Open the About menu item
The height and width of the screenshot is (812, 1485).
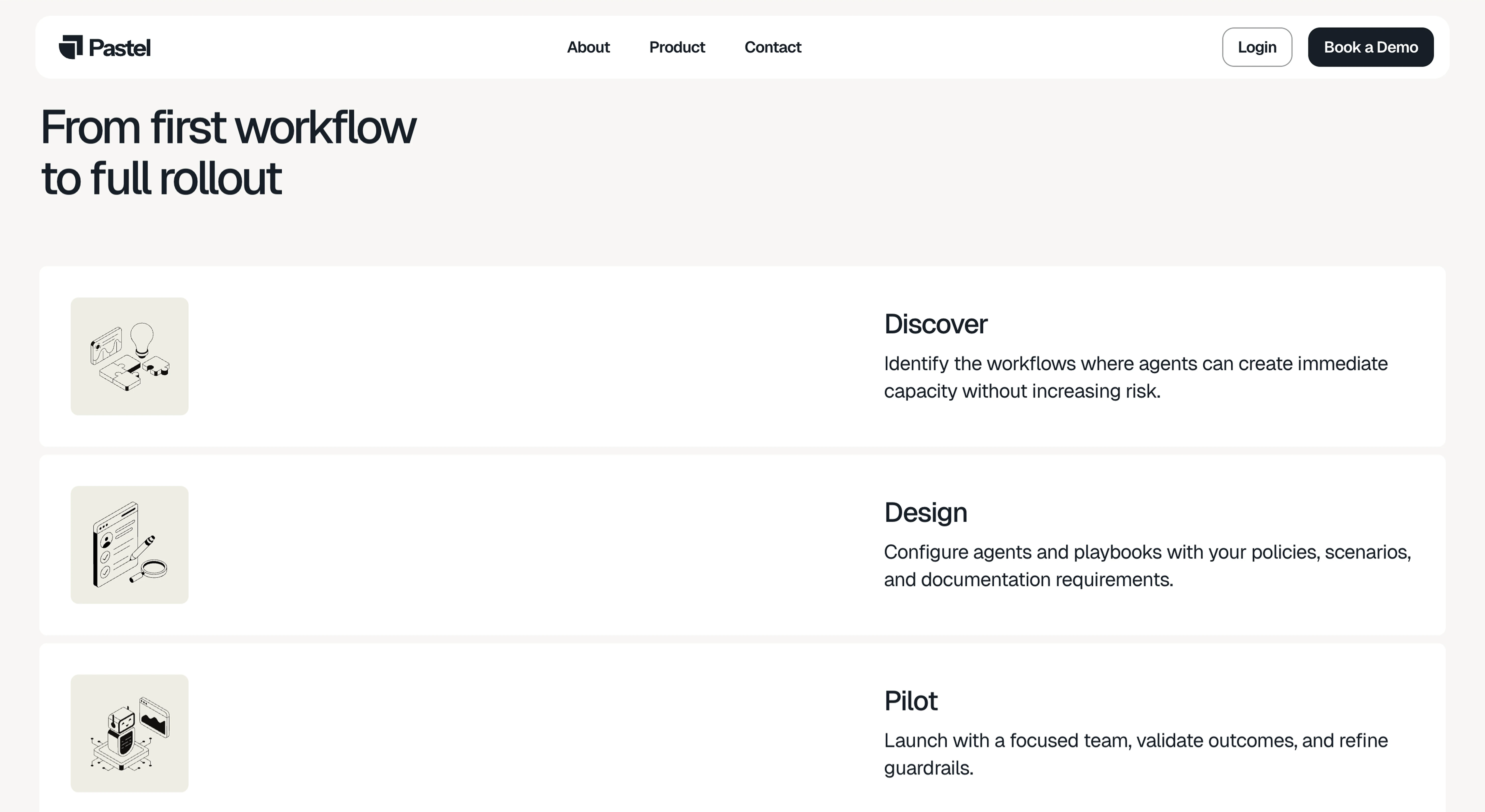coord(588,47)
